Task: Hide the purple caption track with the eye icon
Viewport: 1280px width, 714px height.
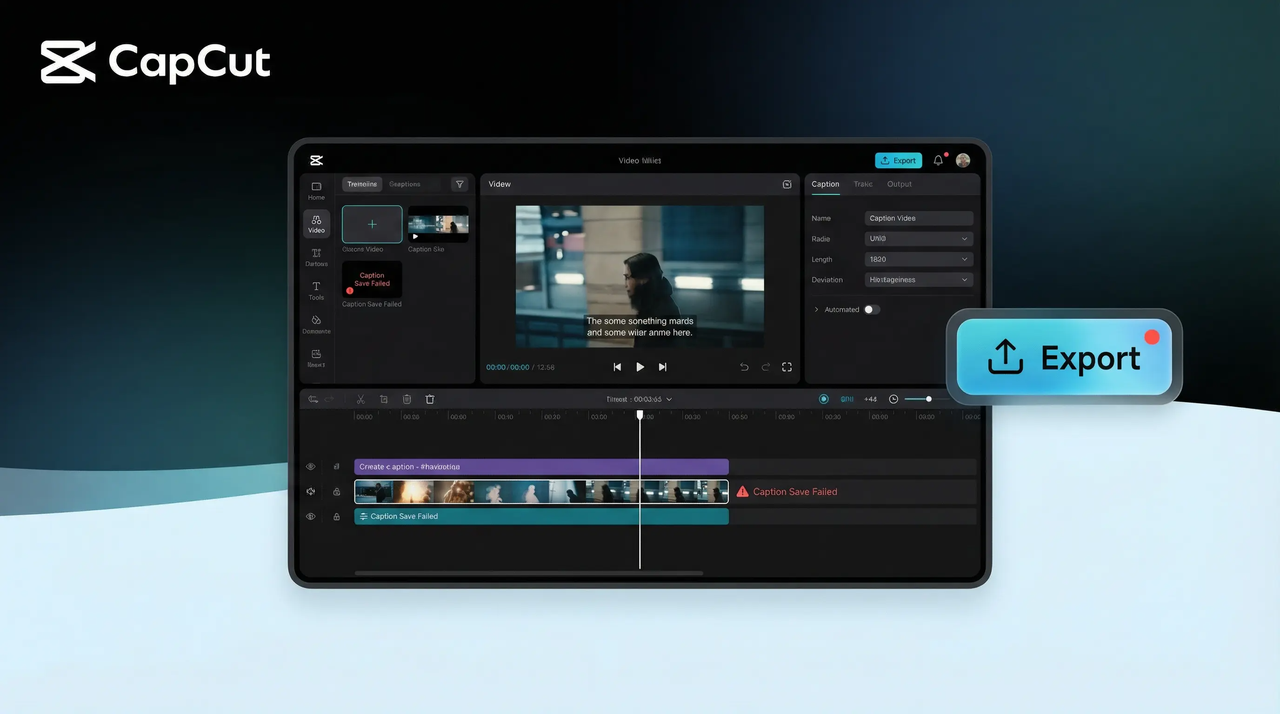Action: coord(310,466)
